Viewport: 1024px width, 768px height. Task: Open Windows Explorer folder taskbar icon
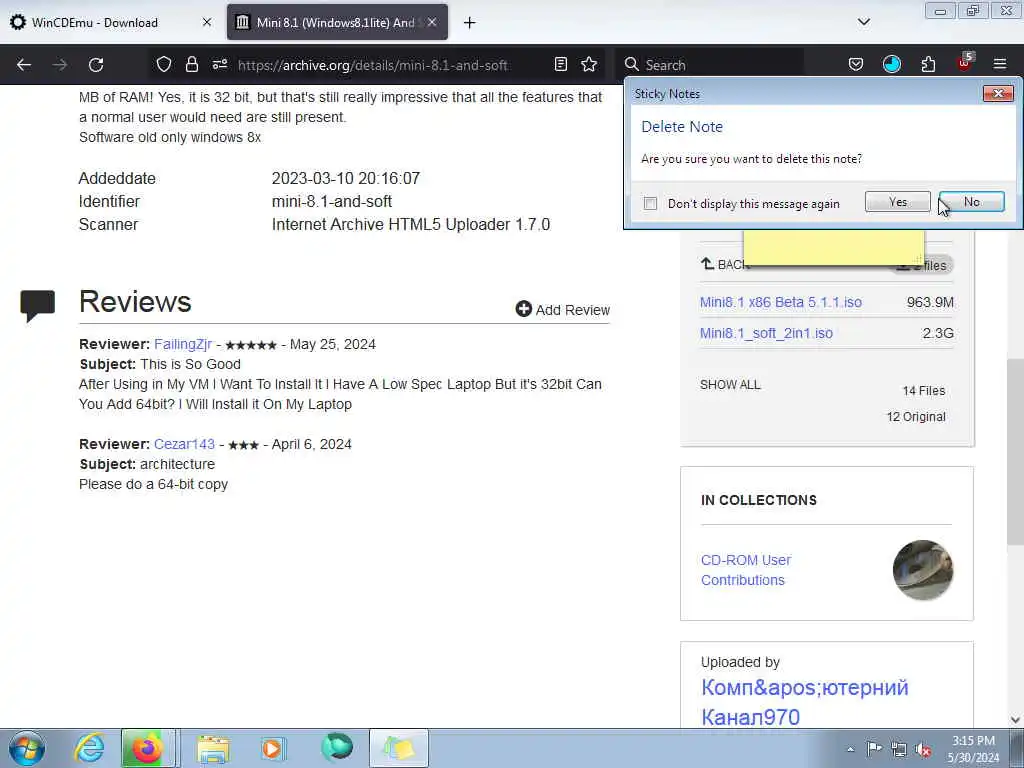click(x=213, y=748)
